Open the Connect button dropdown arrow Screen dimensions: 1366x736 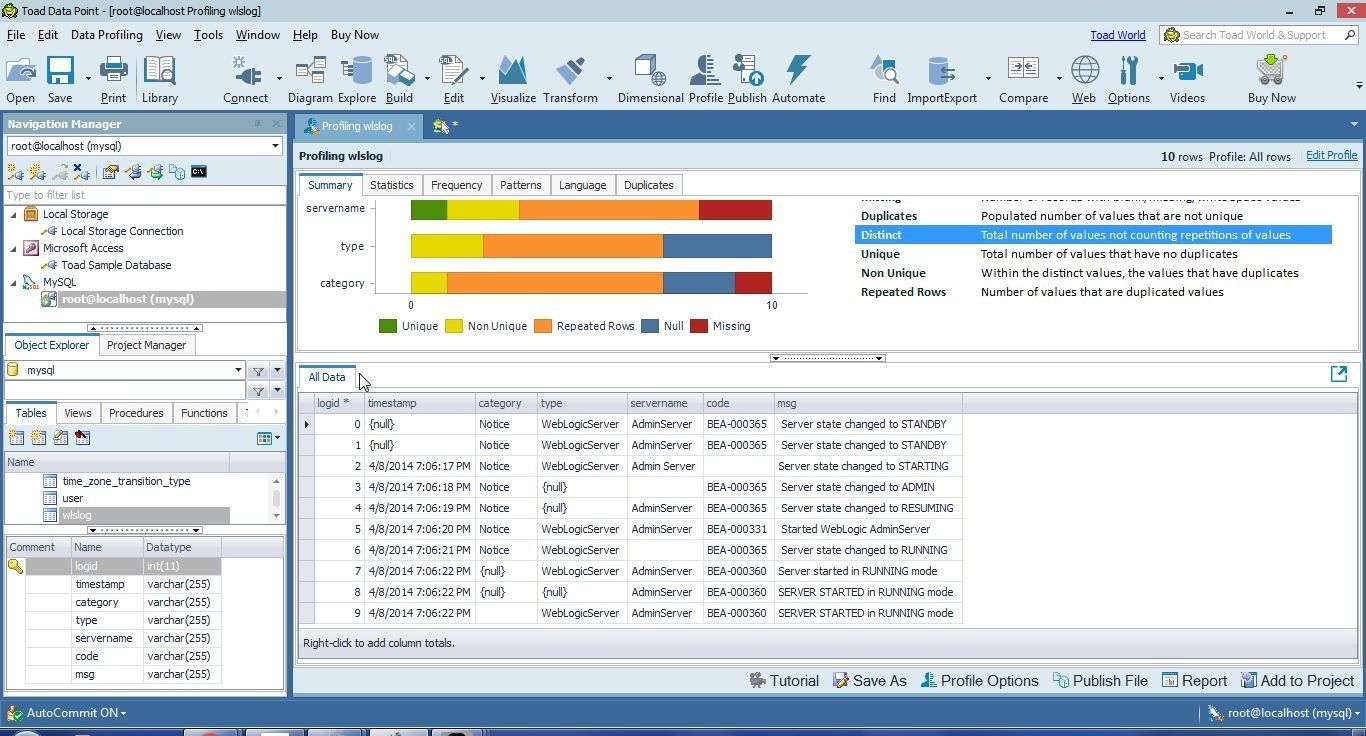(279, 79)
